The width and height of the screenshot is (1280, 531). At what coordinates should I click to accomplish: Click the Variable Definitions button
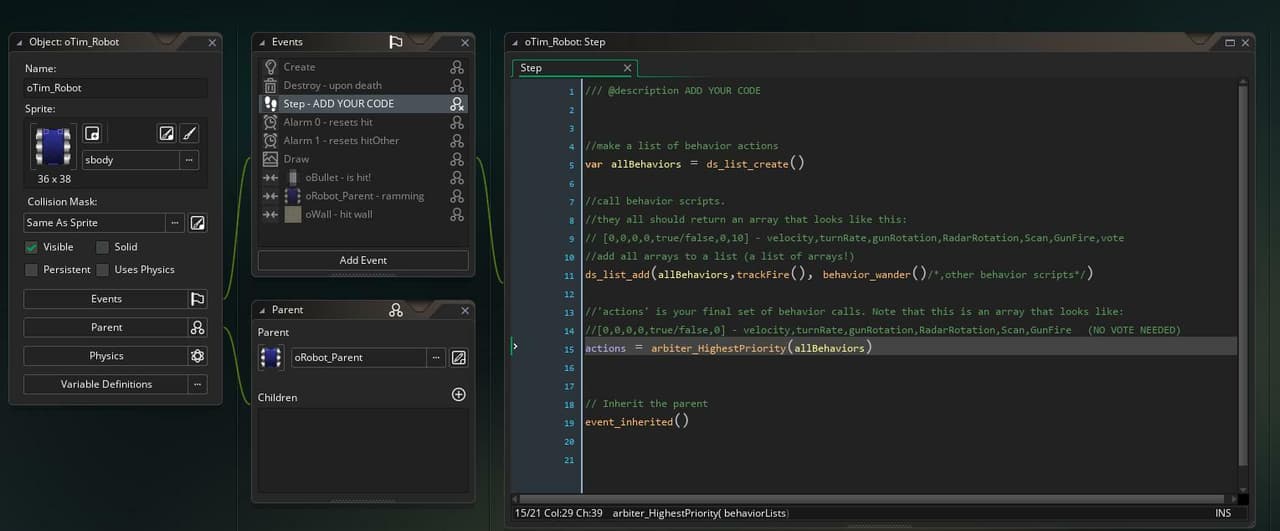click(106, 384)
